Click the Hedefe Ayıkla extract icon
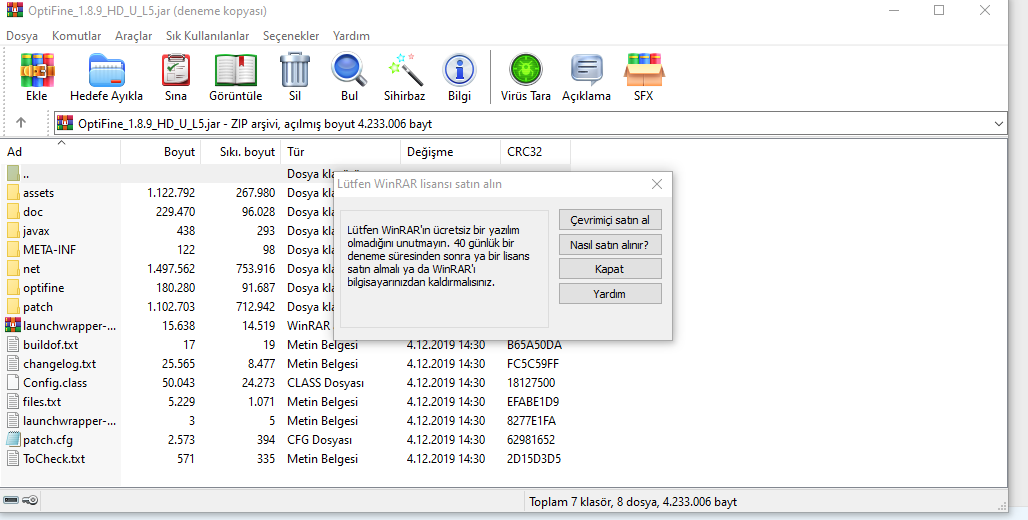The width and height of the screenshot is (1028, 520). (106, 70)
